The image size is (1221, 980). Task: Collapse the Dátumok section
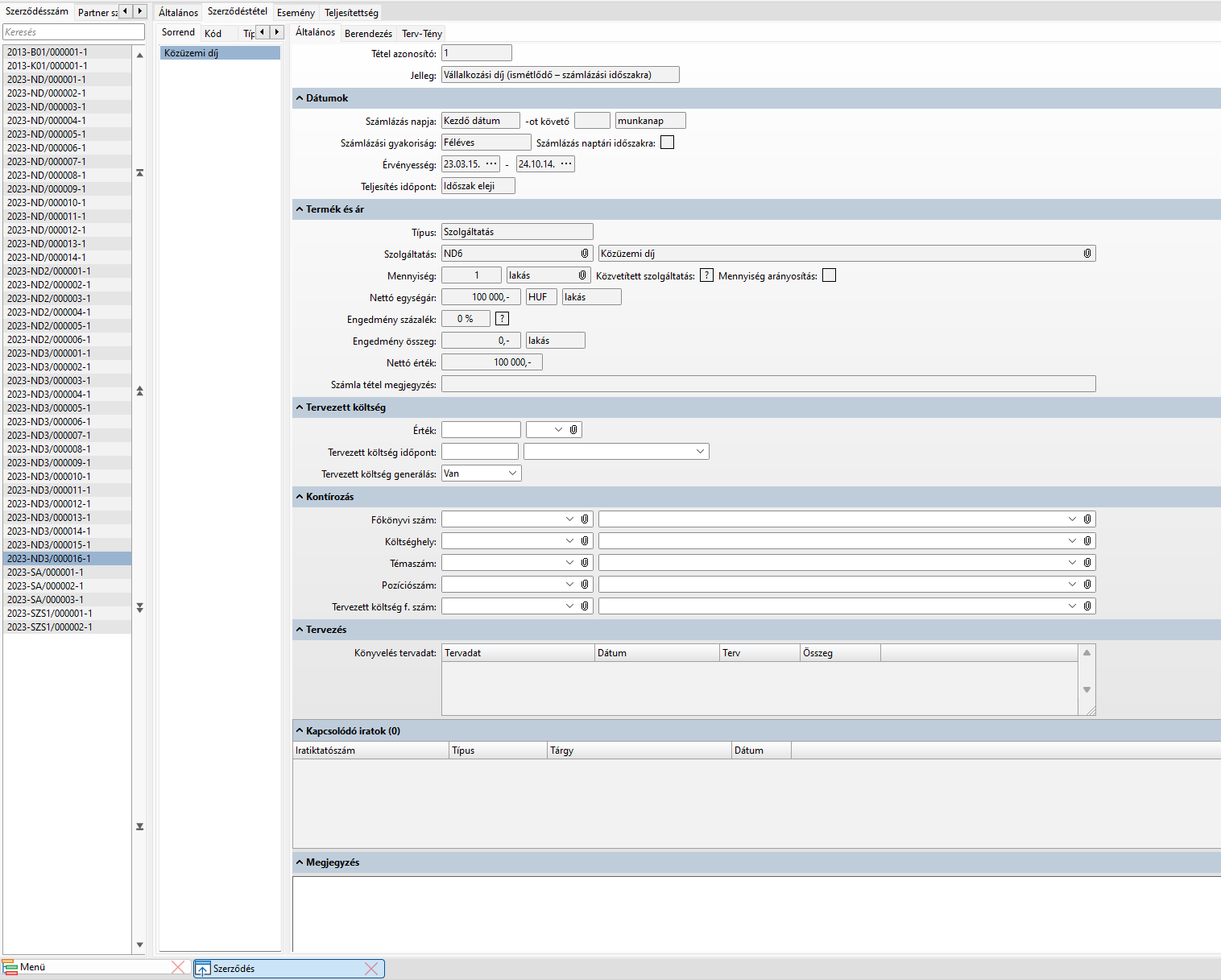300,98
